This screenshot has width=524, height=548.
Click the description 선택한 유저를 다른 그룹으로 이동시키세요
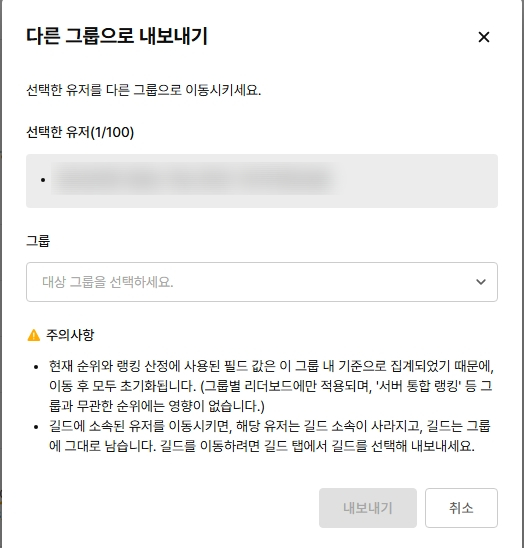pyautogui.click(x=144, y=90)
